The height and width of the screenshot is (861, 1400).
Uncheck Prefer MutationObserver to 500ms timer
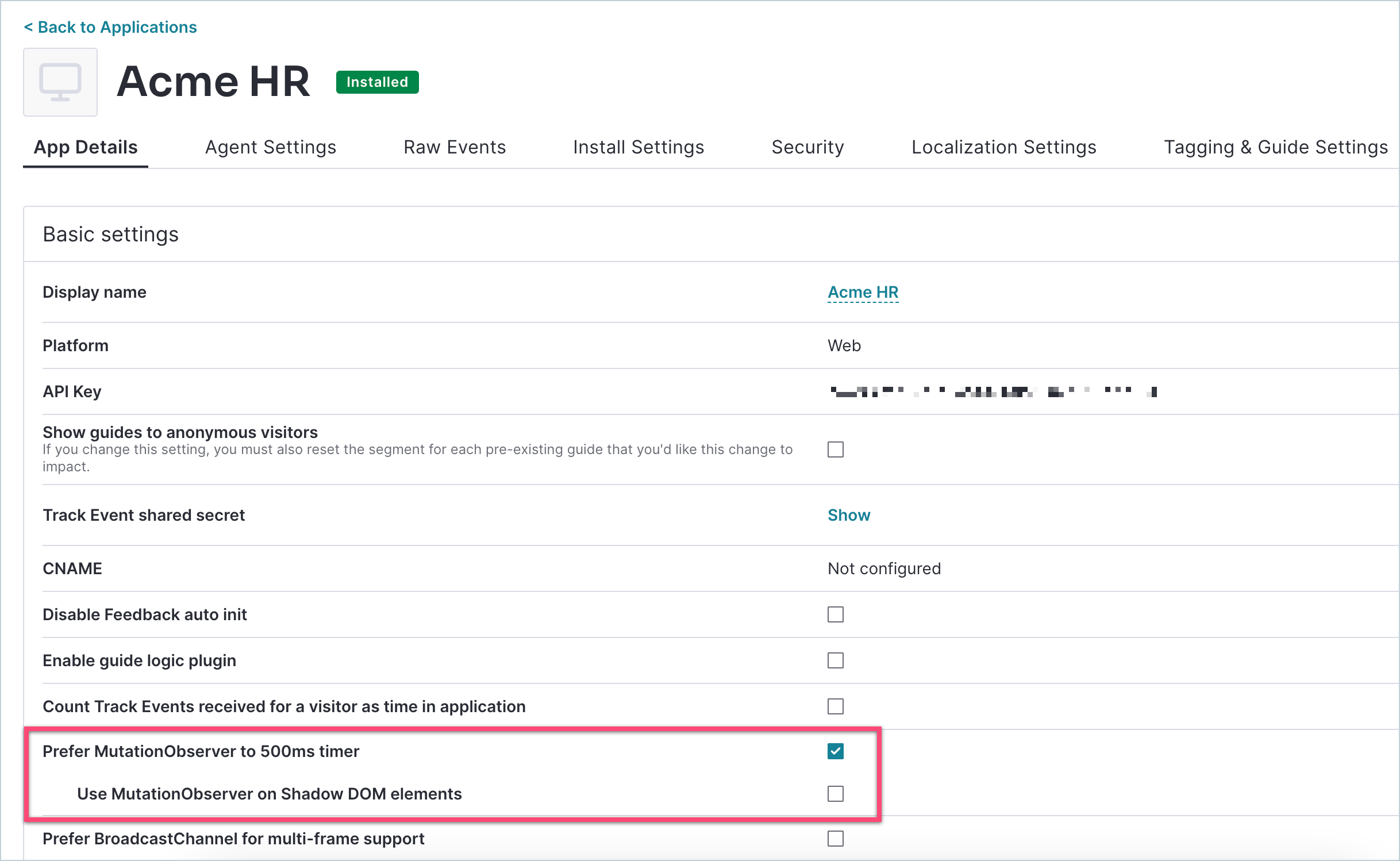[836, 751]
